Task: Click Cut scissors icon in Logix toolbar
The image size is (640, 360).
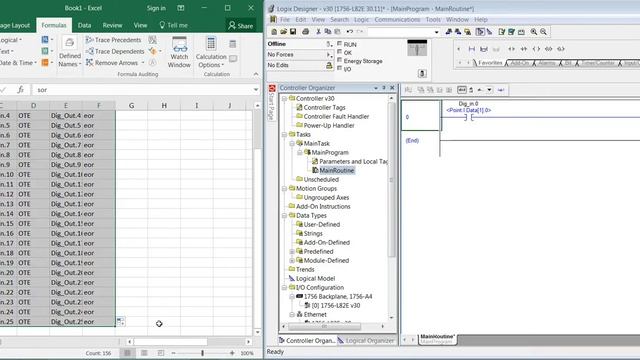Action: 318,31
